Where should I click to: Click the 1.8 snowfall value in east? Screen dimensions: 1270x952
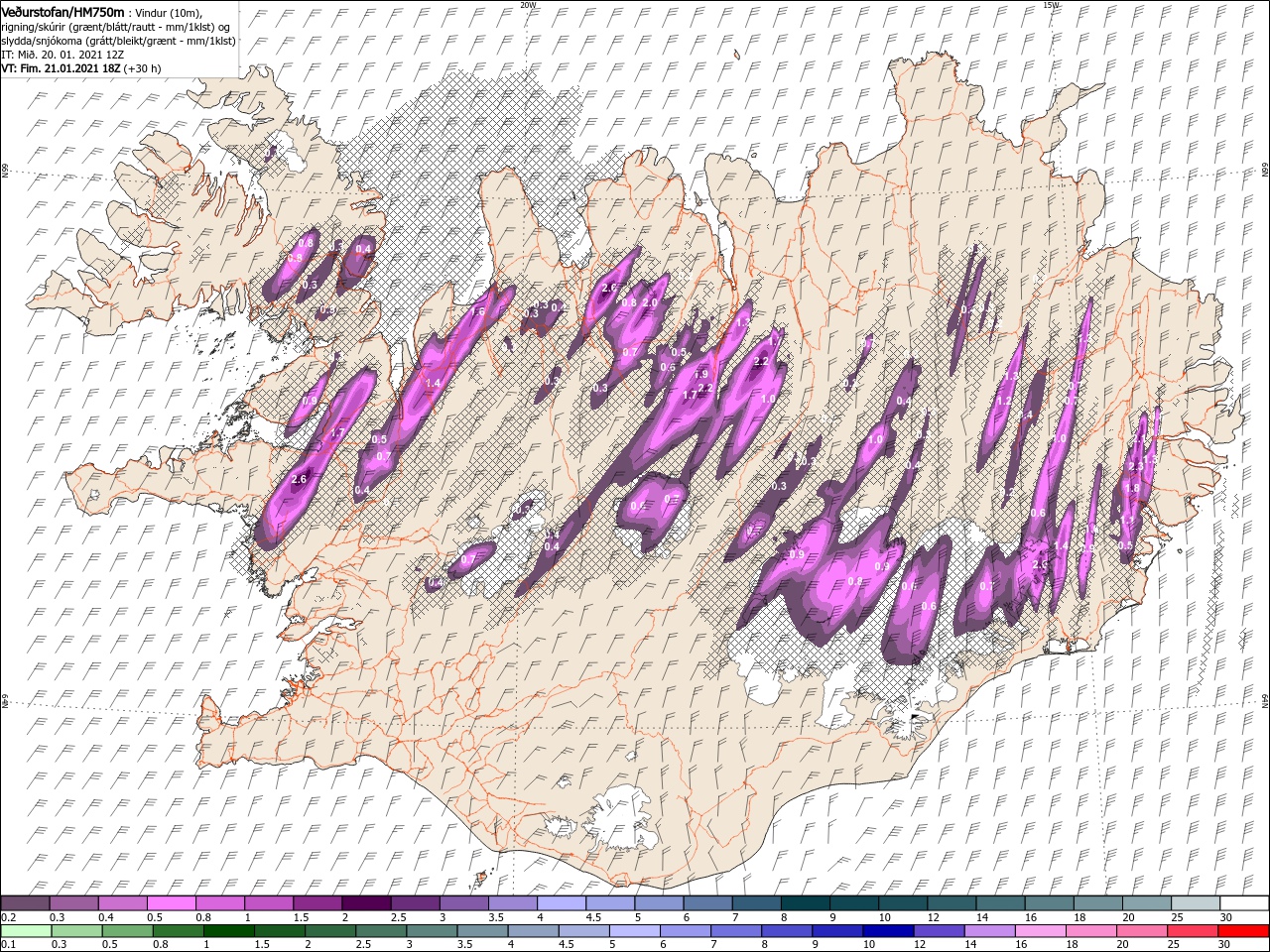coord(1132,488)
